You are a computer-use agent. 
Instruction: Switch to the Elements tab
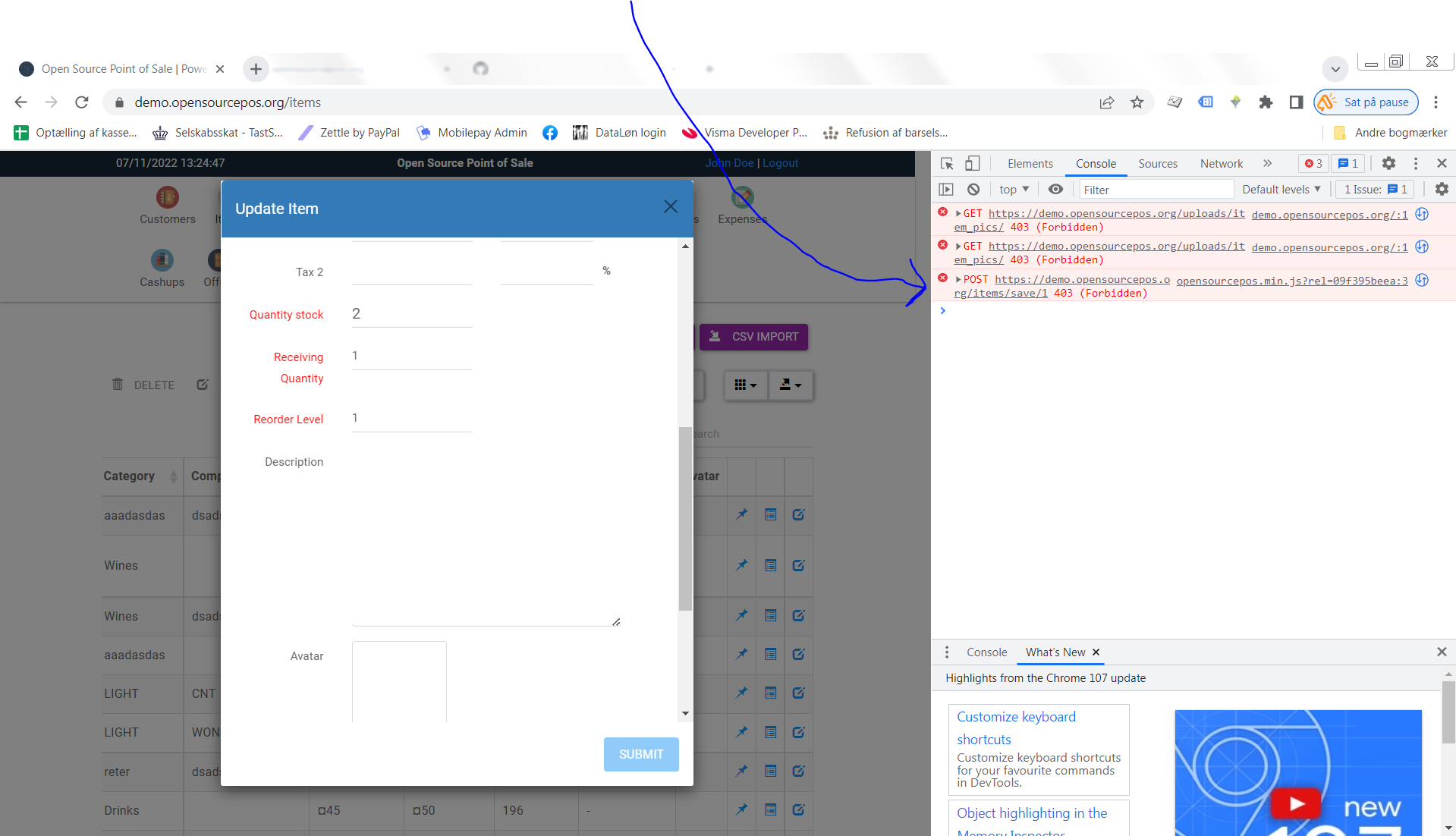[1030, 163]
